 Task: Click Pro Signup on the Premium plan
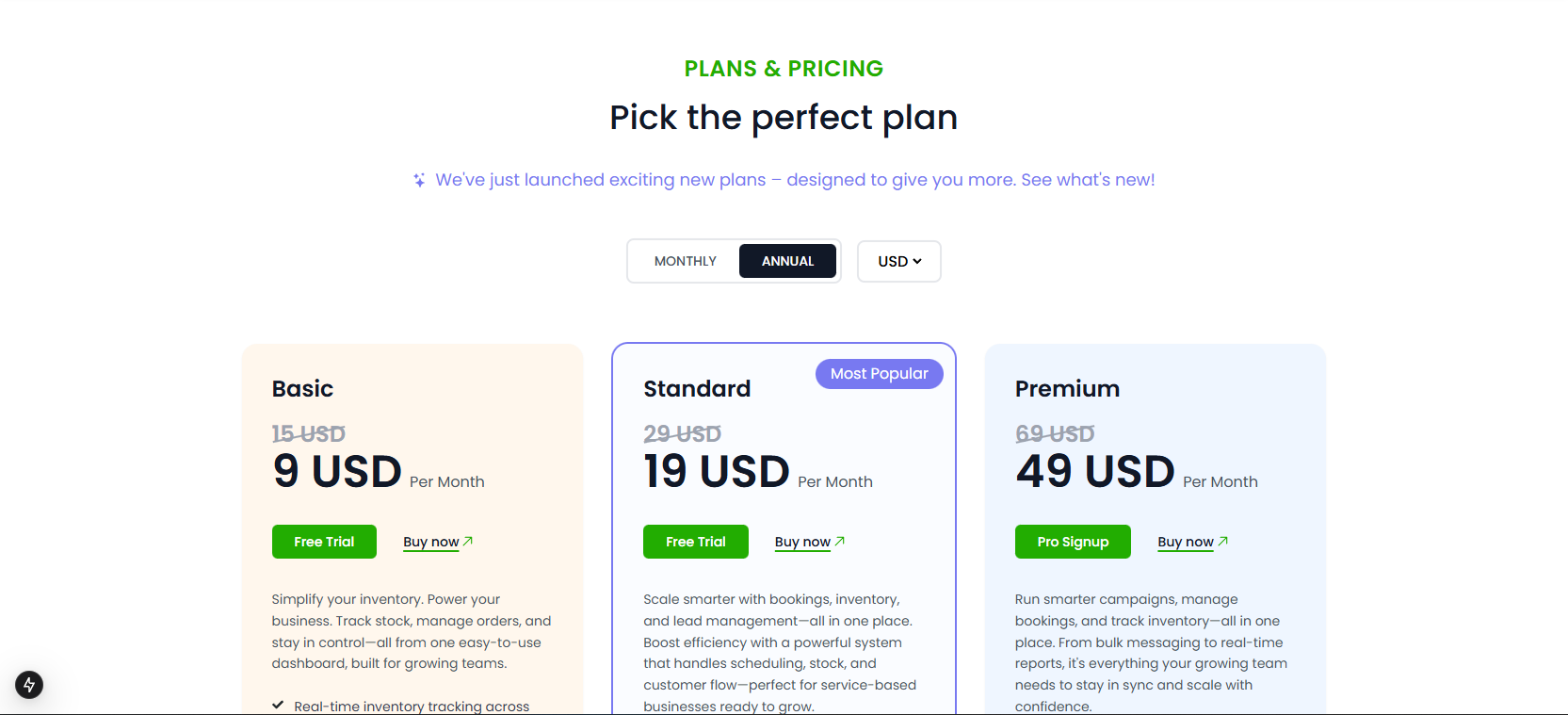1073,542
